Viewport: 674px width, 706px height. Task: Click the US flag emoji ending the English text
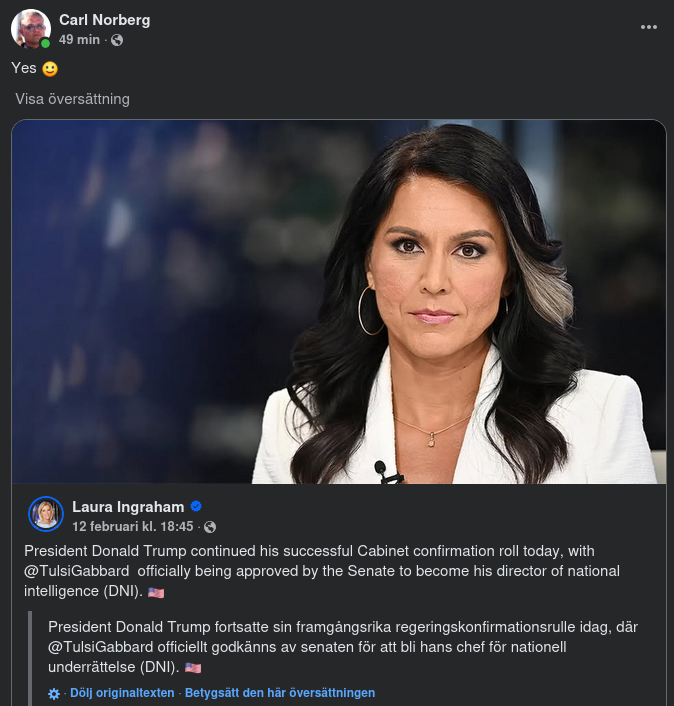coord(156,592)
